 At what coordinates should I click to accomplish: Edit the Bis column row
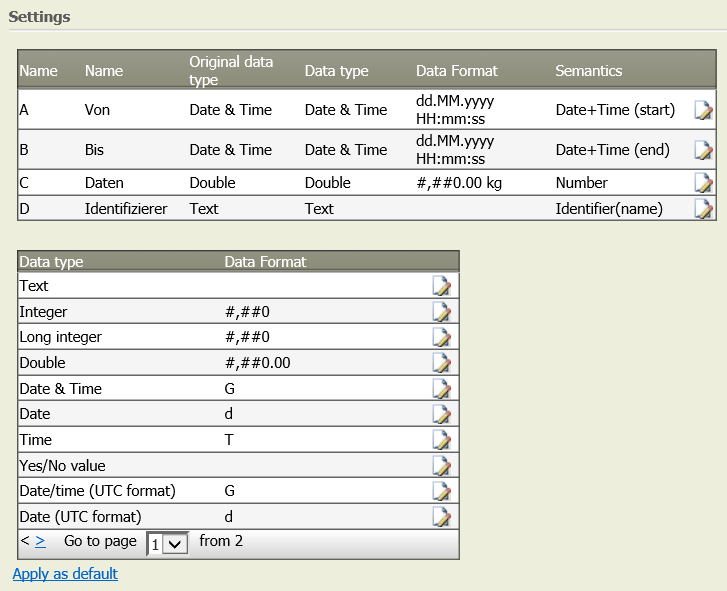[x=703, y=150]
